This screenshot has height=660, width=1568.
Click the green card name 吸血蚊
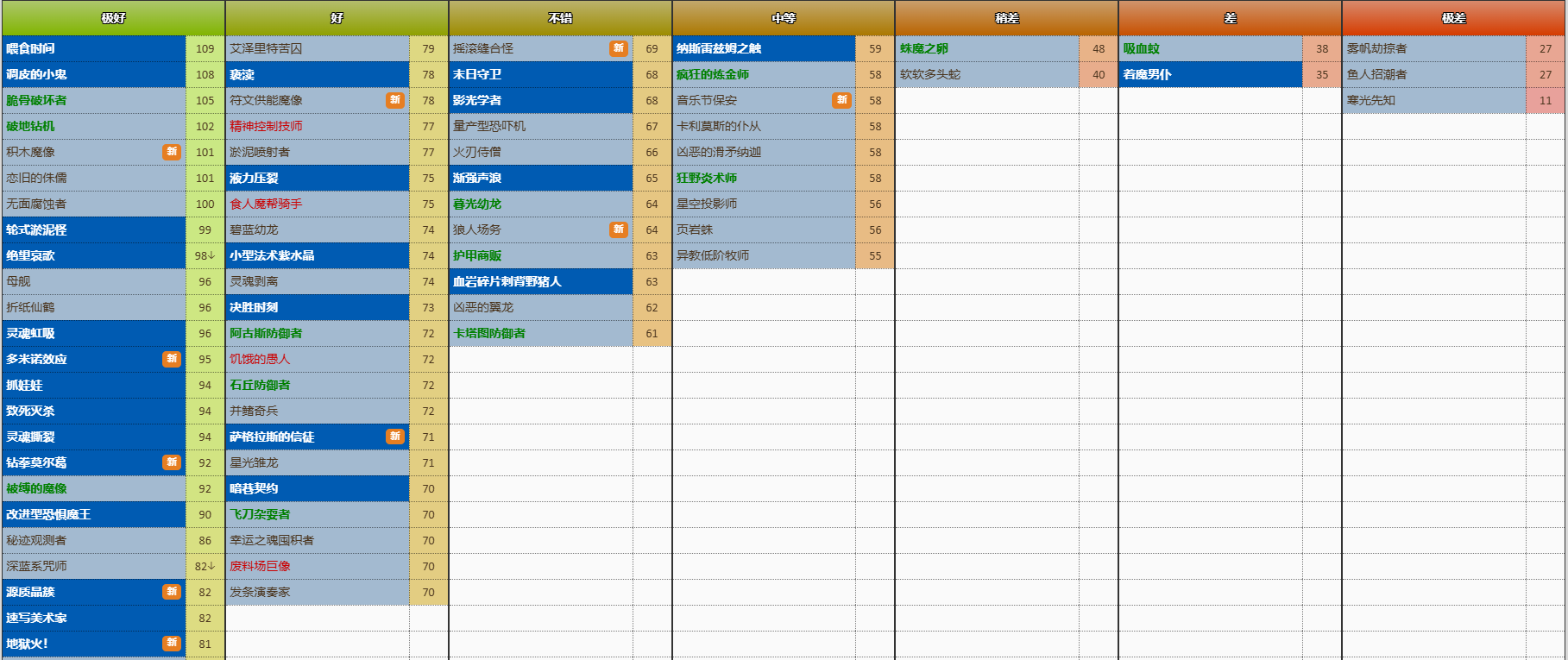tap(1142, 49)
